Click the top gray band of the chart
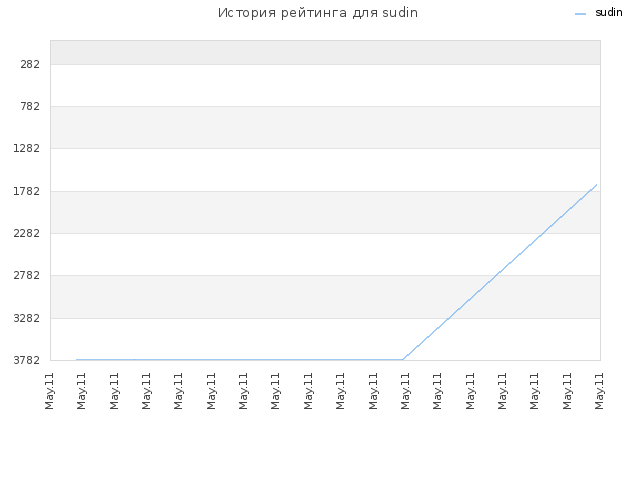 [325, 52]
